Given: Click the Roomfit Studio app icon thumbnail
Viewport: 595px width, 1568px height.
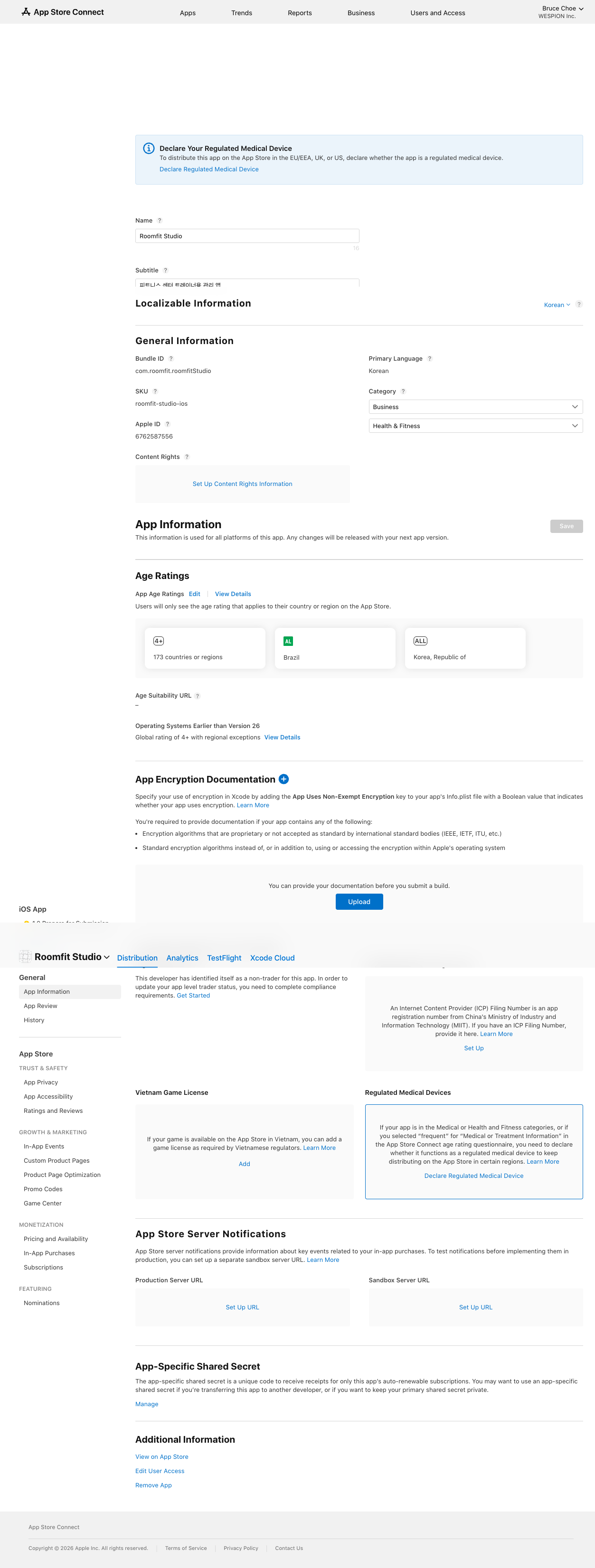Looking at the screenshot, I should pos(25,957).
